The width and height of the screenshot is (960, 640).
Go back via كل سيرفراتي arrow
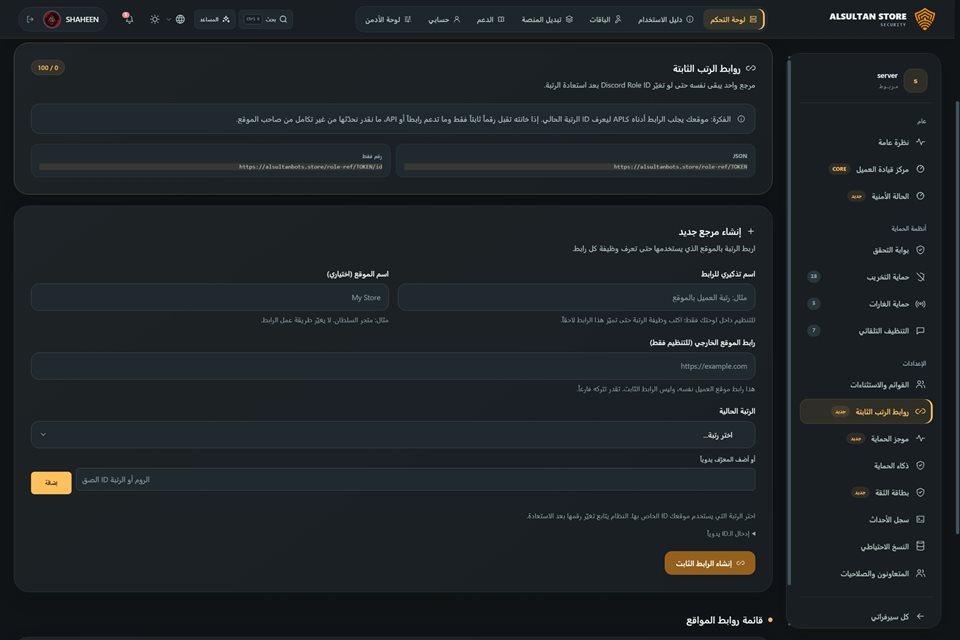920,617
